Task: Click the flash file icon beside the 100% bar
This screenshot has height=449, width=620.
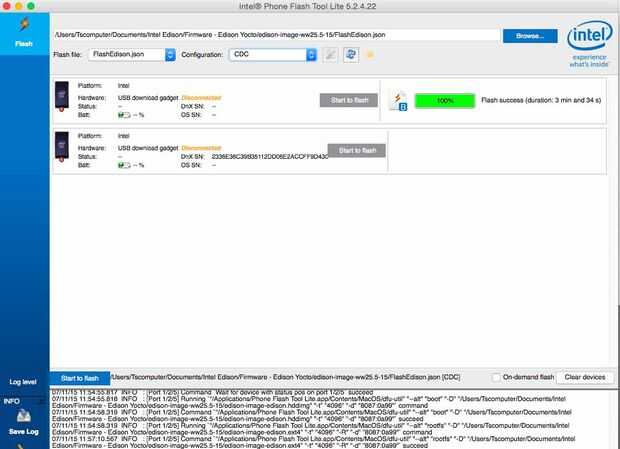Action: tap(399, 101)
